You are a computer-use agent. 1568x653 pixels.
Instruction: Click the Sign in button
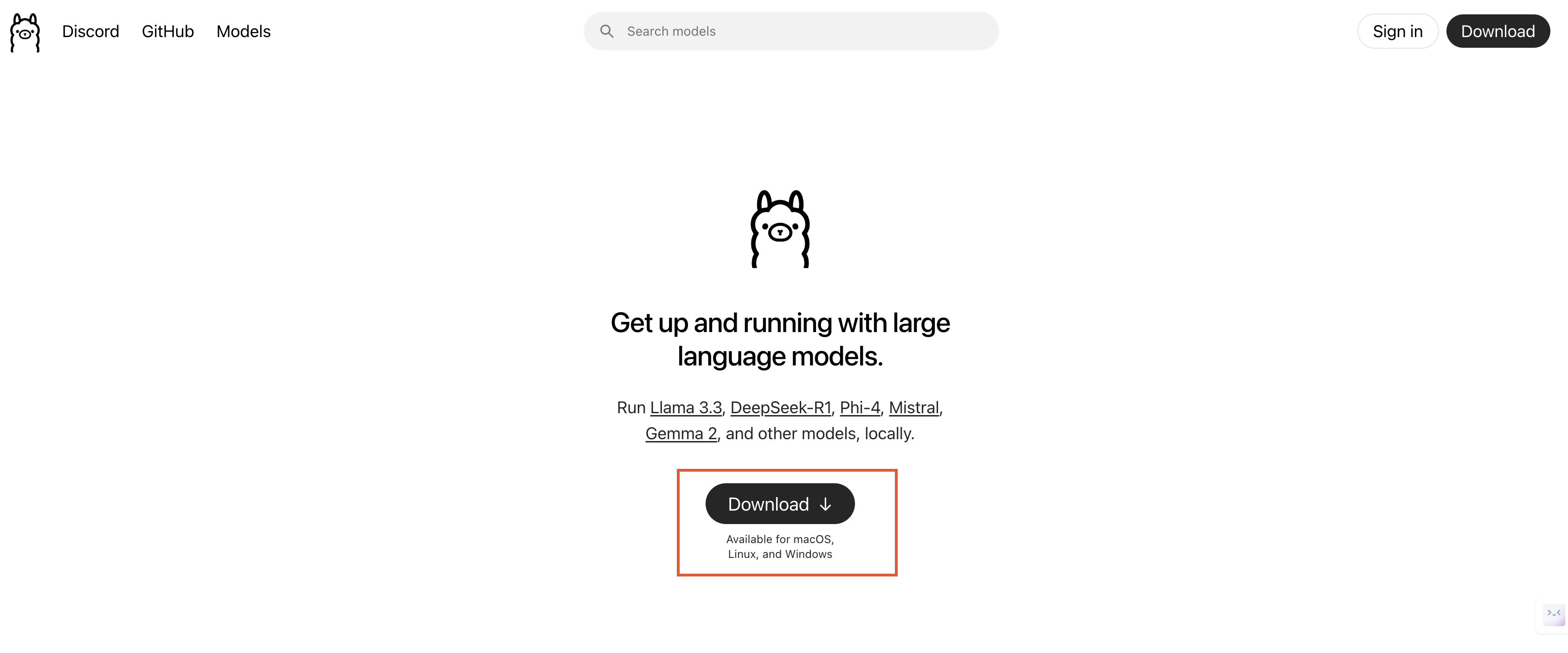tap(1398, 31)
